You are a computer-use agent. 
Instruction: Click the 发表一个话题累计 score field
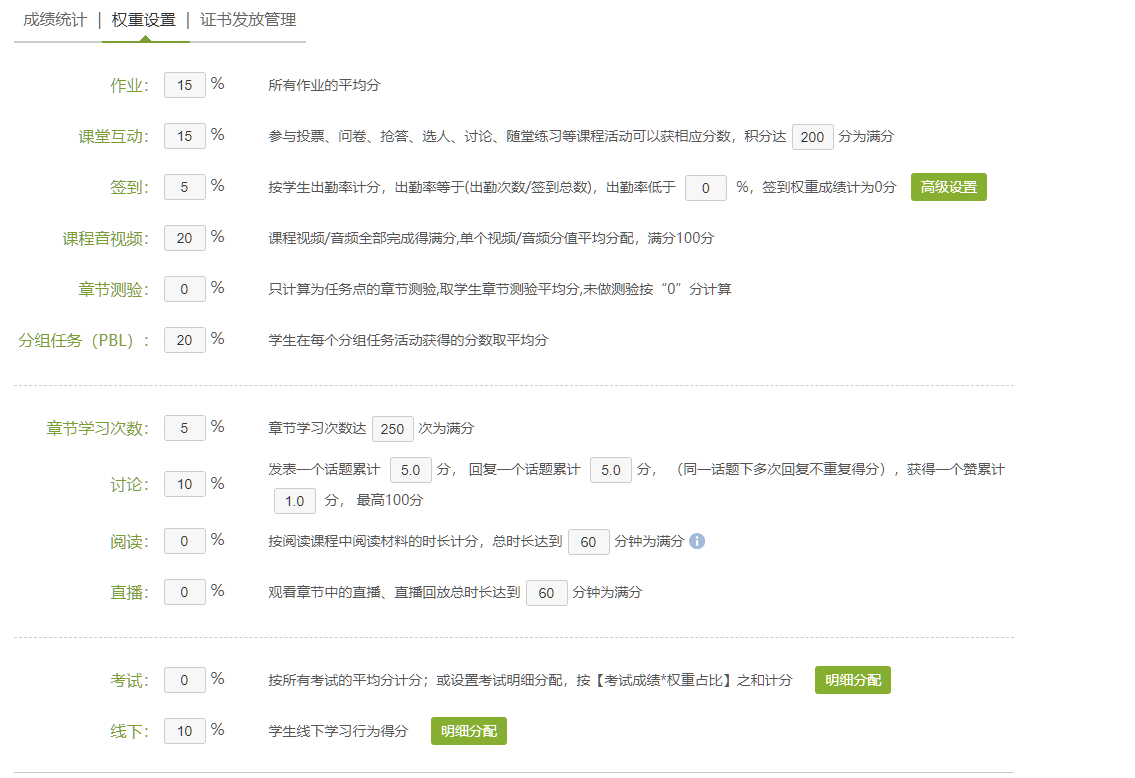(410, 470)
